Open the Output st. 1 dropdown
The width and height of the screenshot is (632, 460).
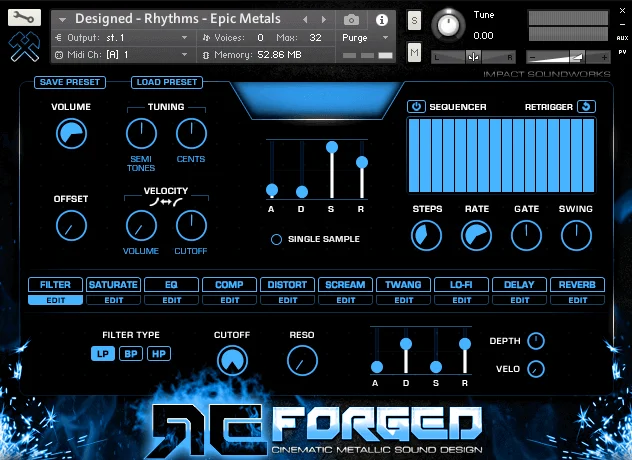click(123, 38)
